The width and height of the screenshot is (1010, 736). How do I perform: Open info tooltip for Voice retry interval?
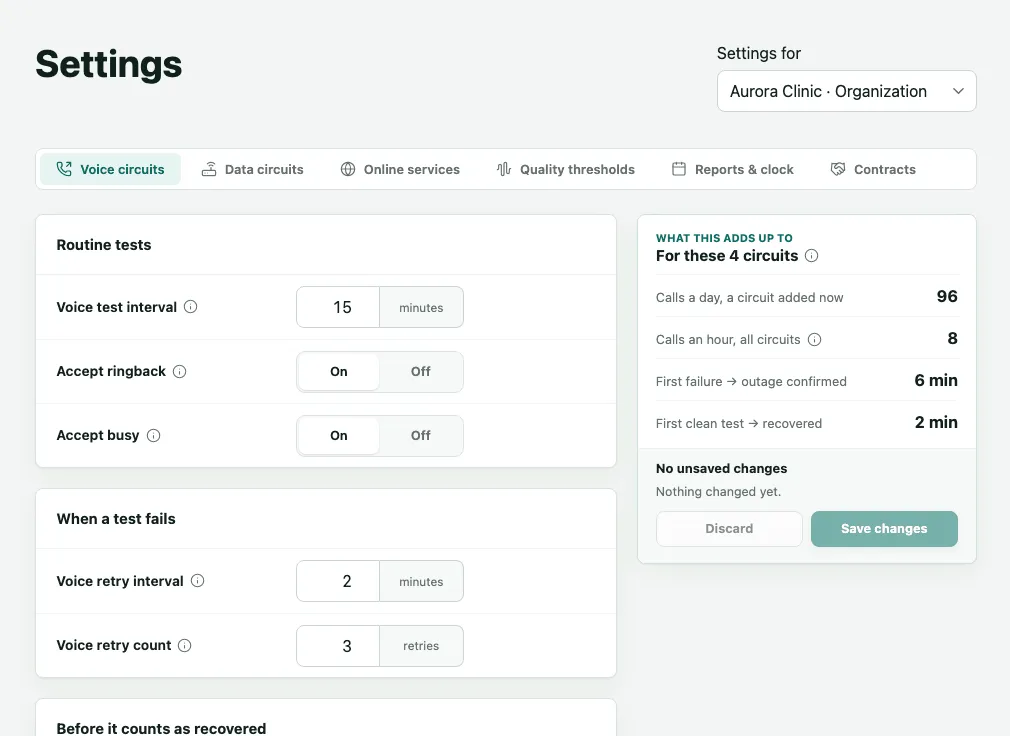point(198,581)
